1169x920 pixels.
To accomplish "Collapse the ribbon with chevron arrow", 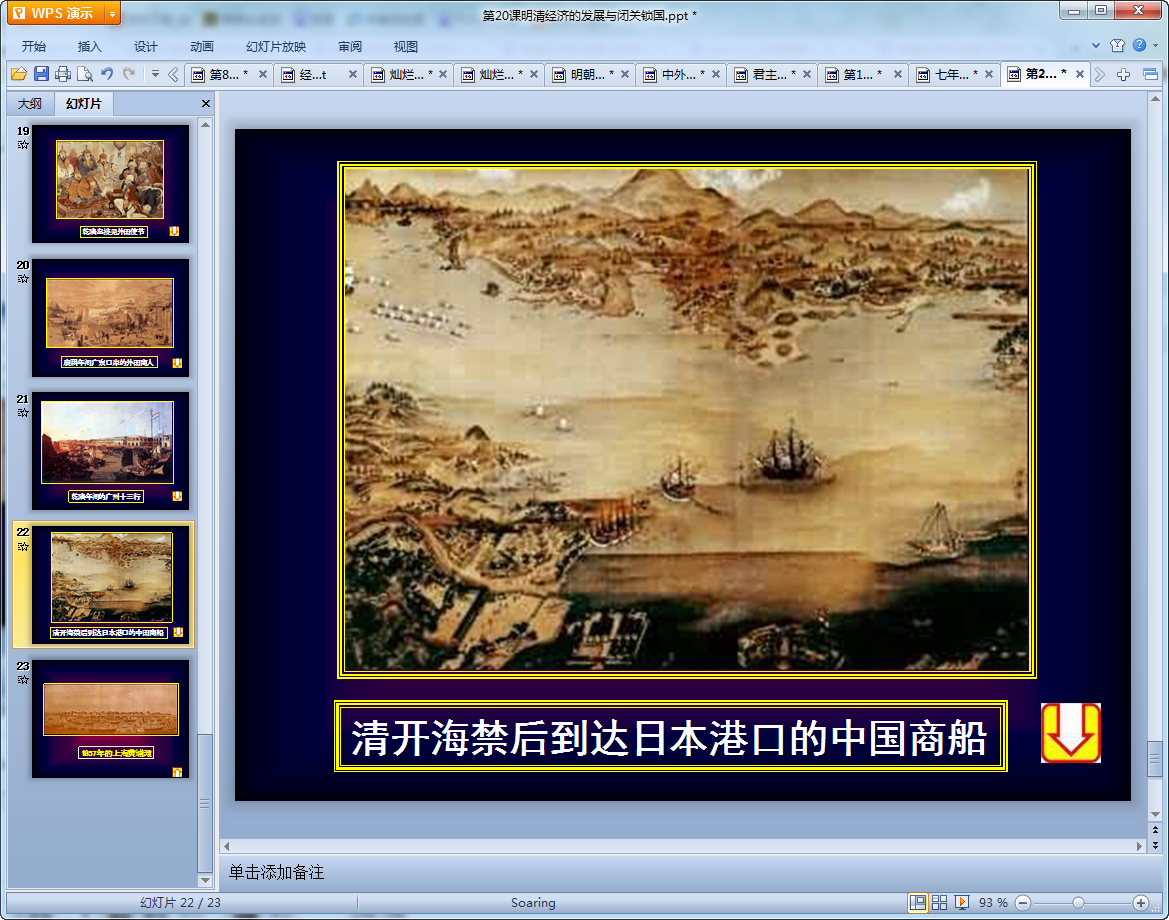I will [x=1096, y=45].
